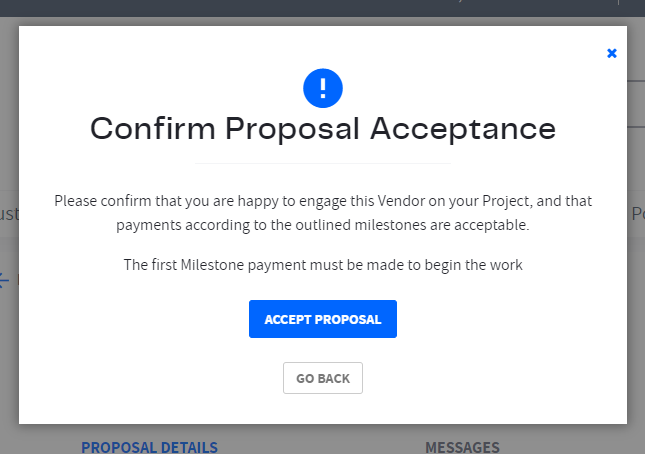Click the 'Please confirm that you are happy' paragraph
Screen dimensions: 645x454
(x=323, y=213)
